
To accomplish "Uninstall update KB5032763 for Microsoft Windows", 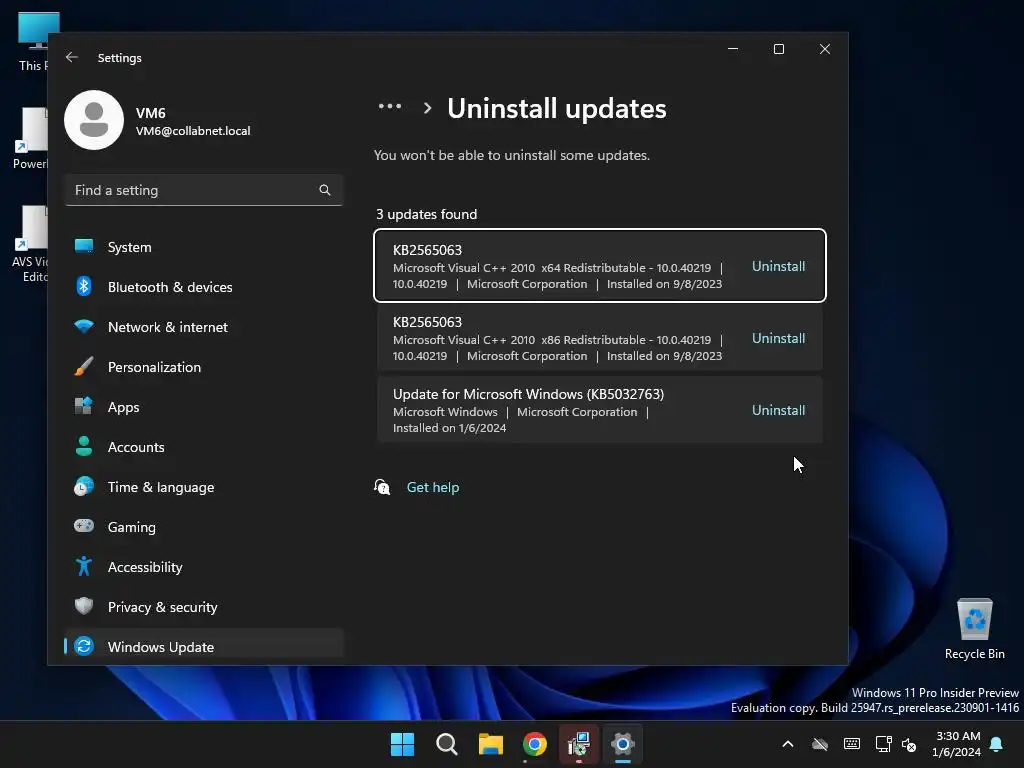I will pyautogui.click(x=778, y=409).
